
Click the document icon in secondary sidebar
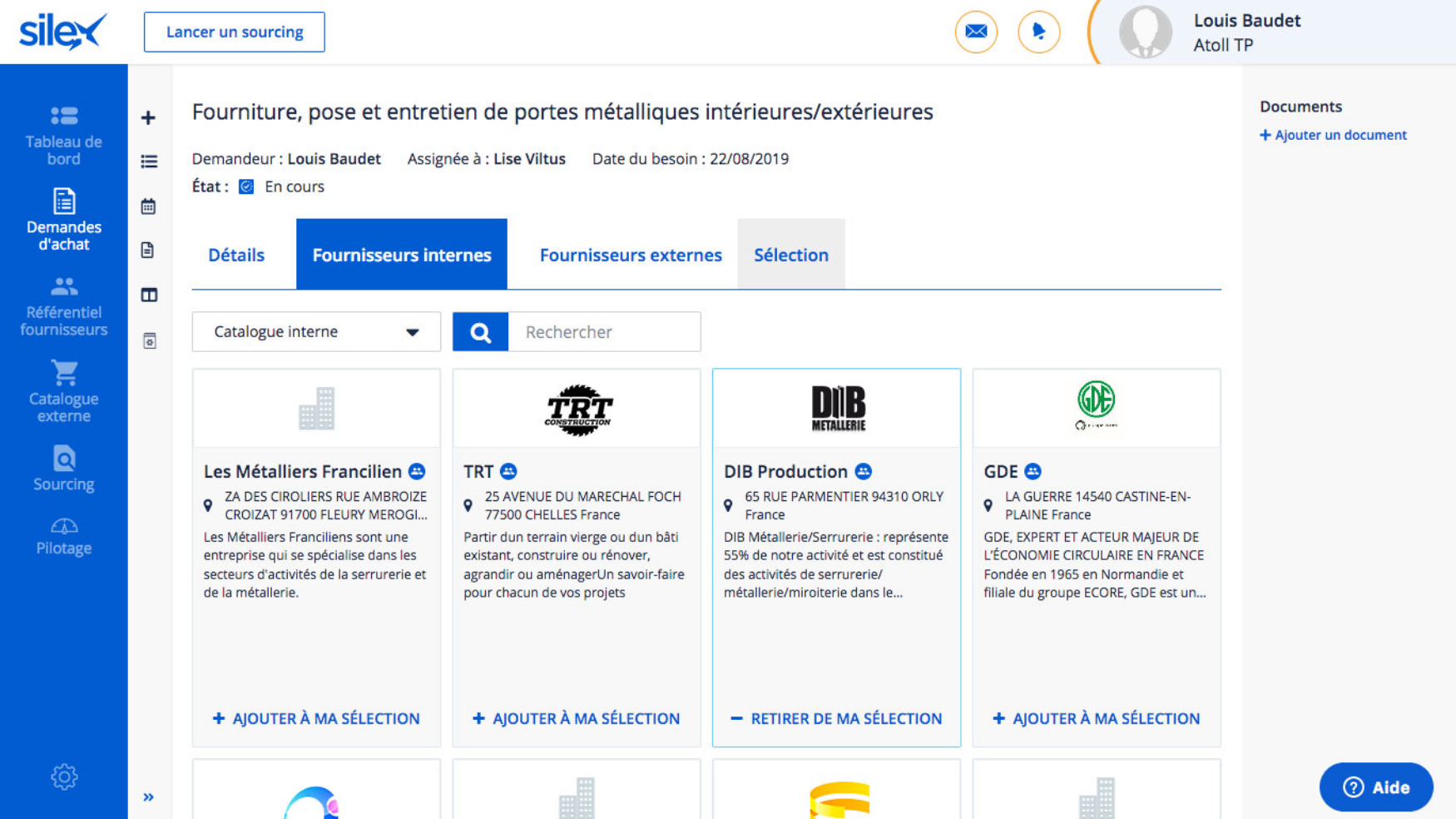tap(148, 250)
